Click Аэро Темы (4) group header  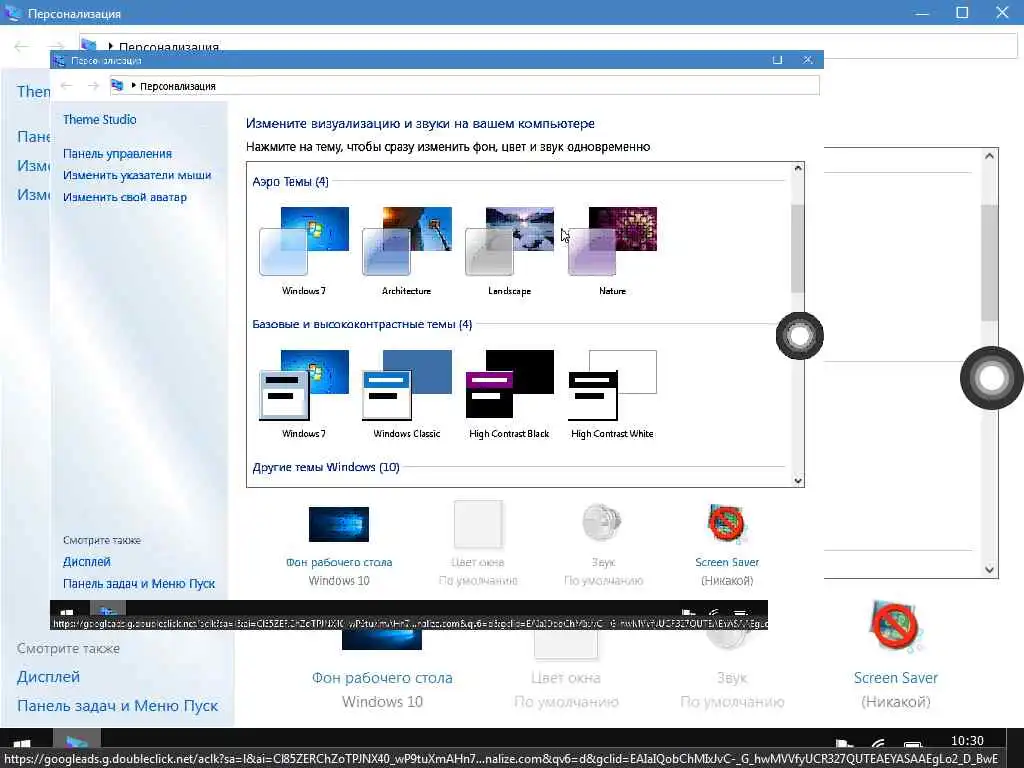(291, 182)
